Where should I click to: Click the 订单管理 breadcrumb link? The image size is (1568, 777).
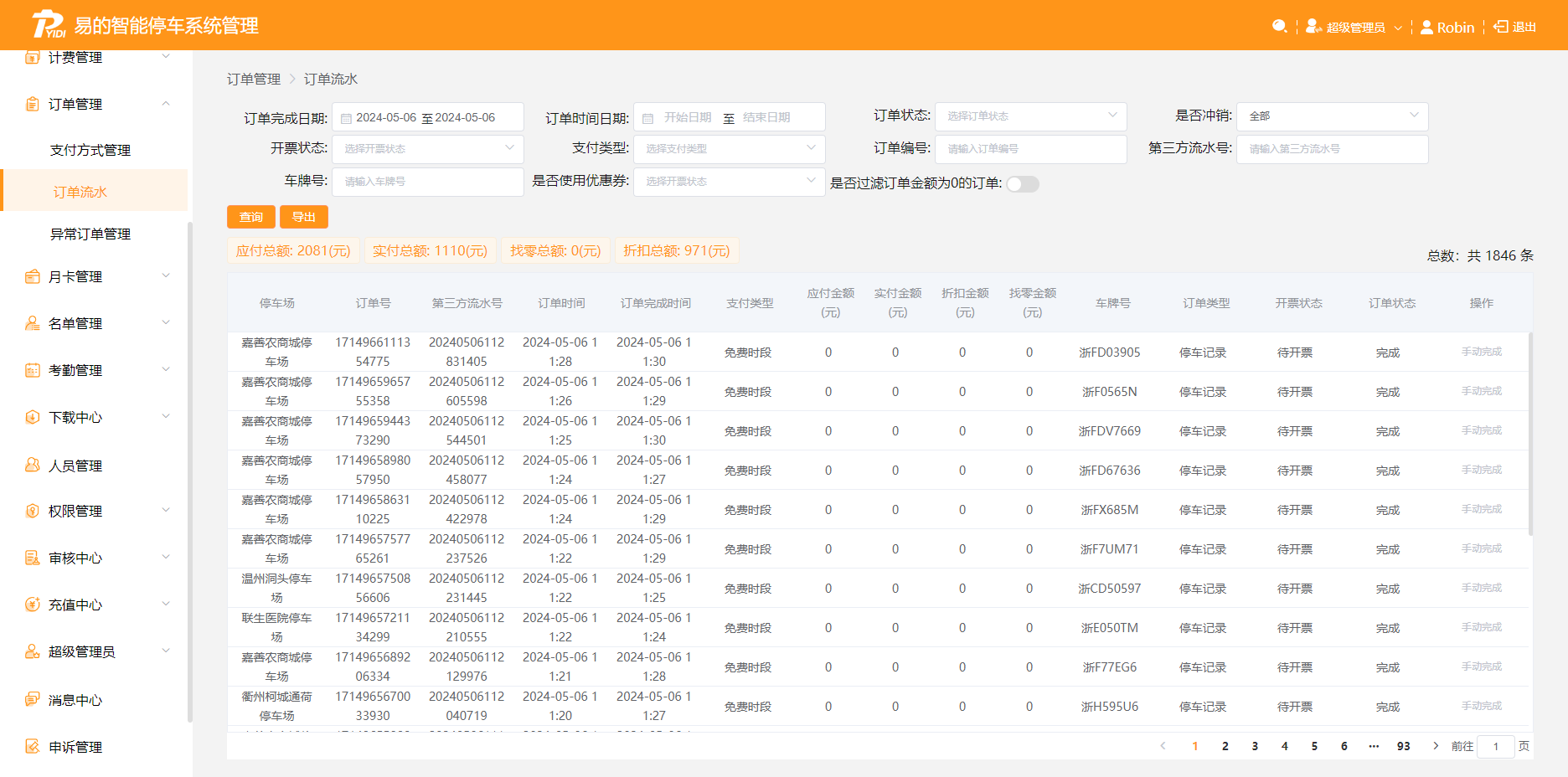click(x=254, y=79)
